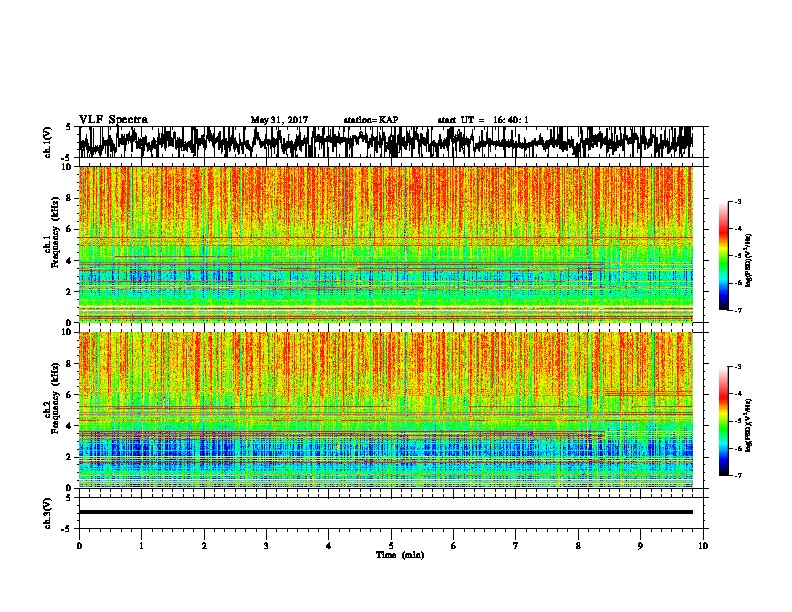Screen dimensions: 792x612
Task: Click the ch.2 color scale bar
Action: pyautogui.click(x=723, y=421)
